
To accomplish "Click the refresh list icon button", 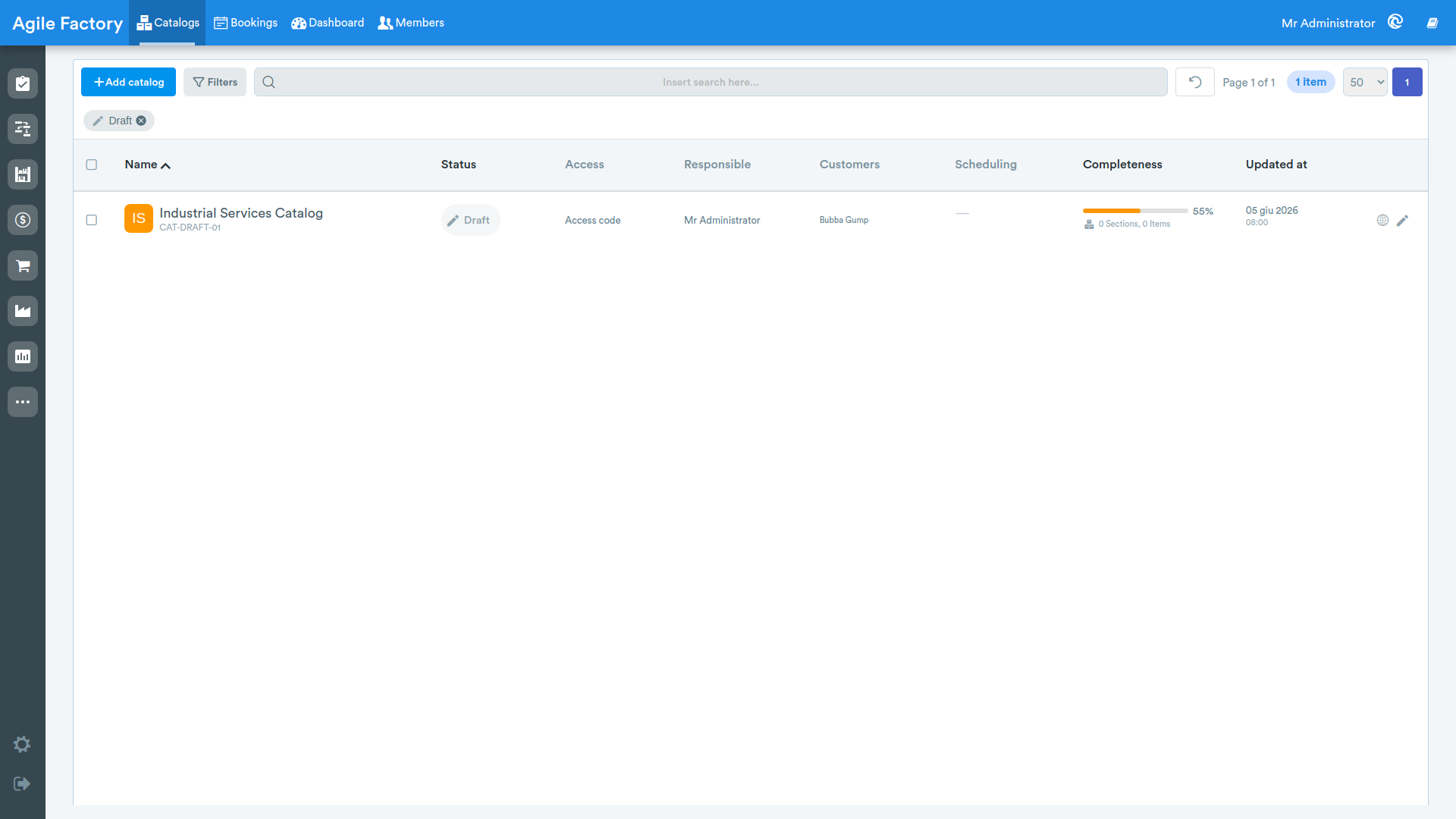I will (1195, 82).
